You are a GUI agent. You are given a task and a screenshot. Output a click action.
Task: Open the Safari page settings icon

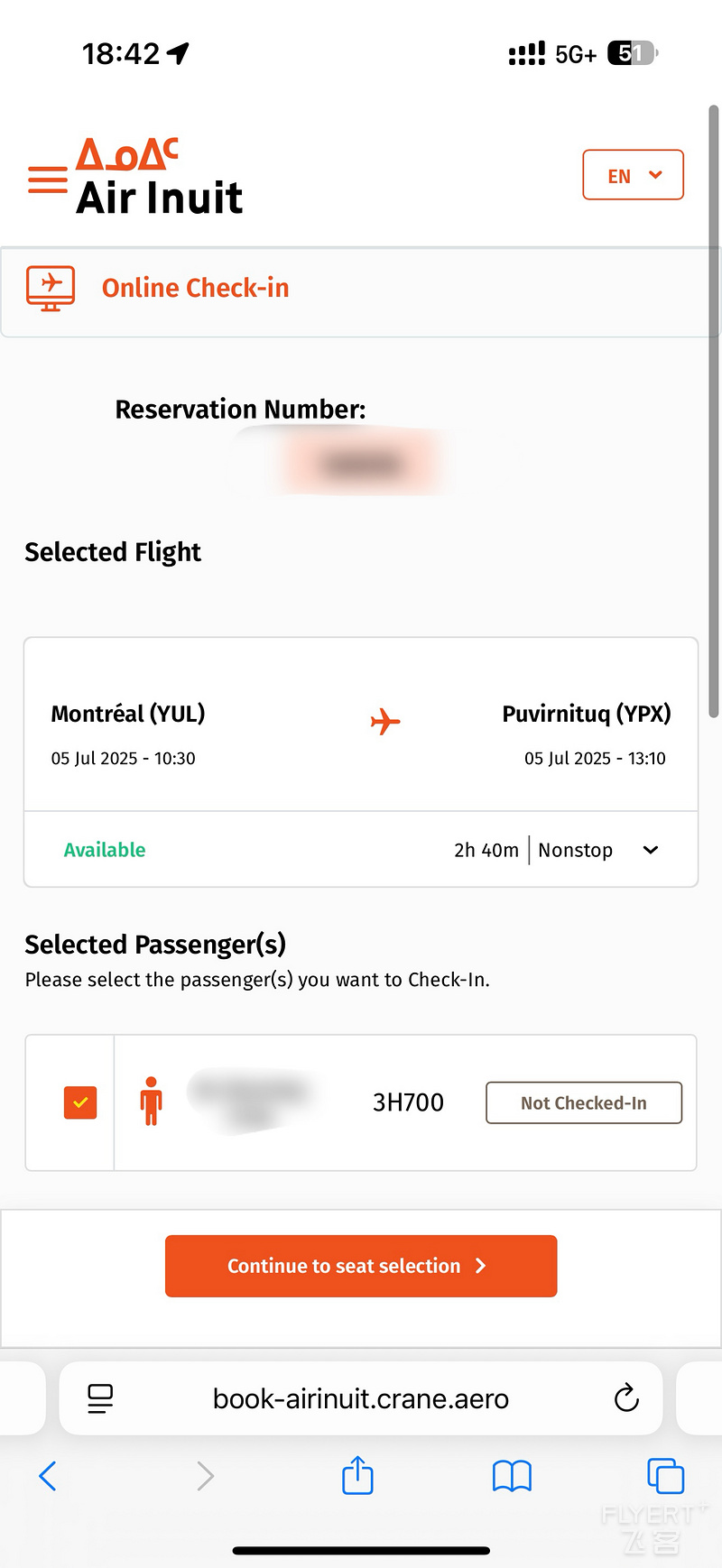pos(100,1398)
